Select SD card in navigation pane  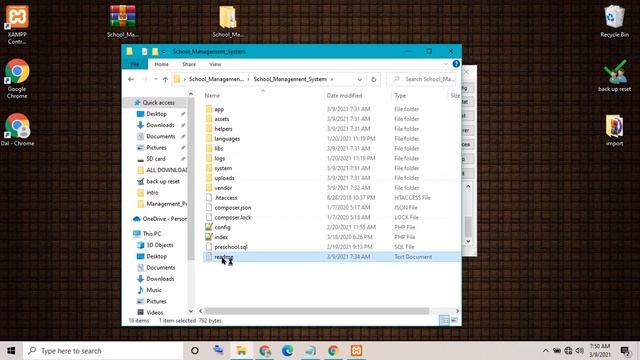[156, 159]
